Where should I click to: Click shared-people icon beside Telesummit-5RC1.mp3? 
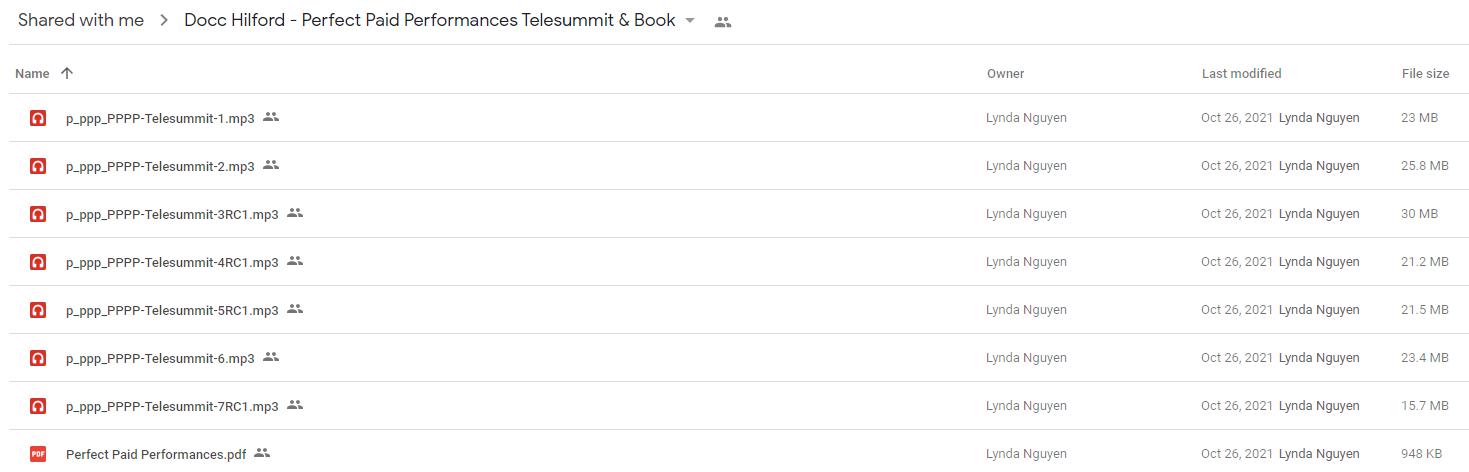pyautogui.click(x=295, y=309)
